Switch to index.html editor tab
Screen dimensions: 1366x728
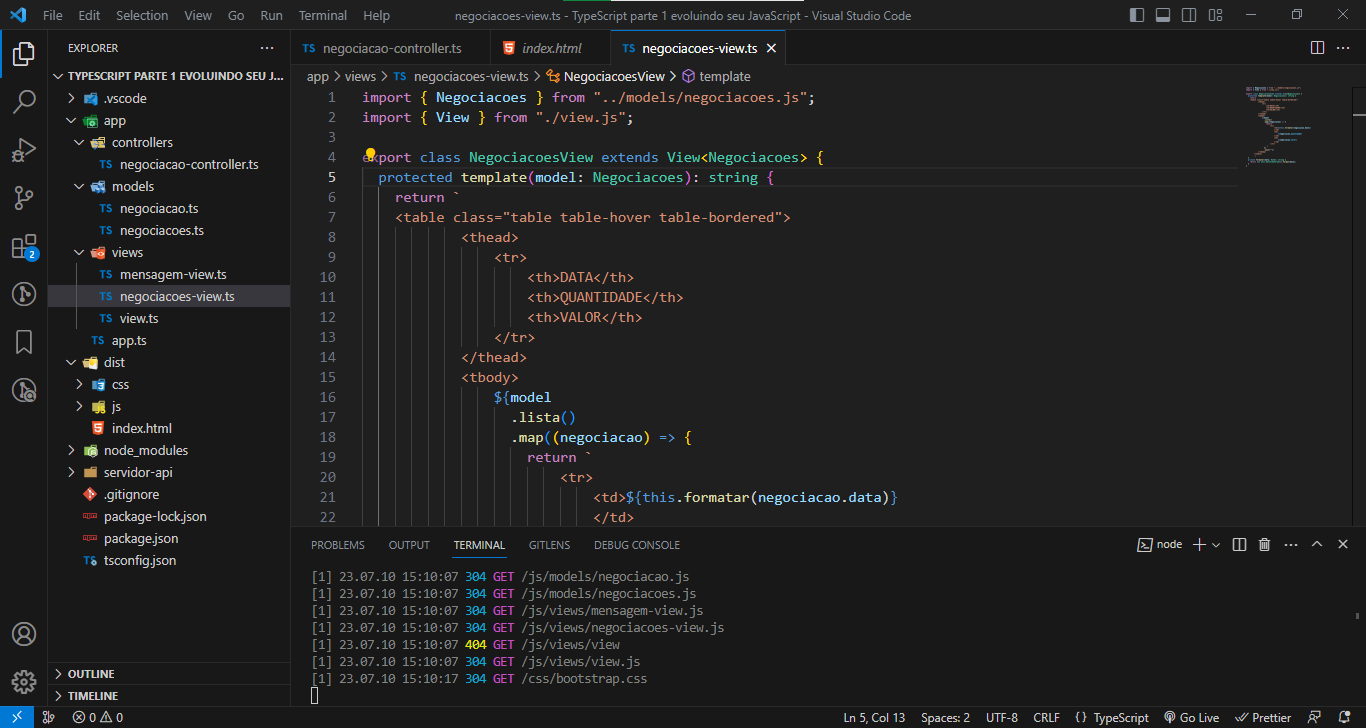coord(551,48)
